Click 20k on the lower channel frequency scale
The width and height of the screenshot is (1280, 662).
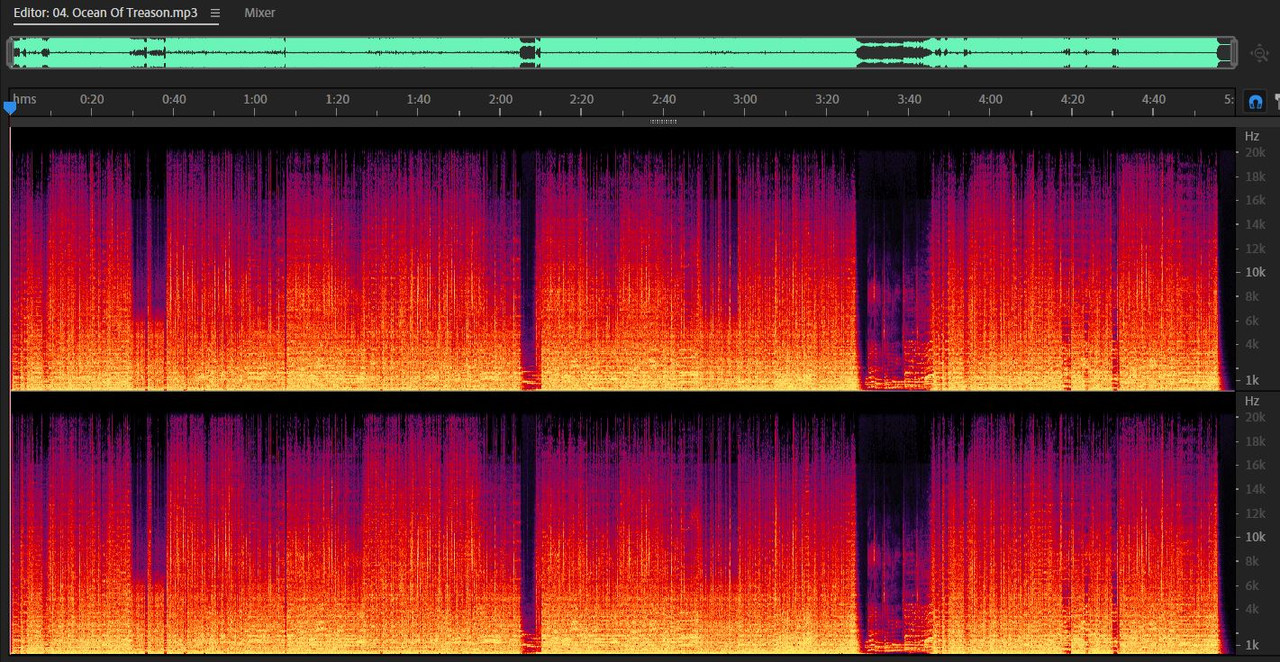pos(1255,417)
